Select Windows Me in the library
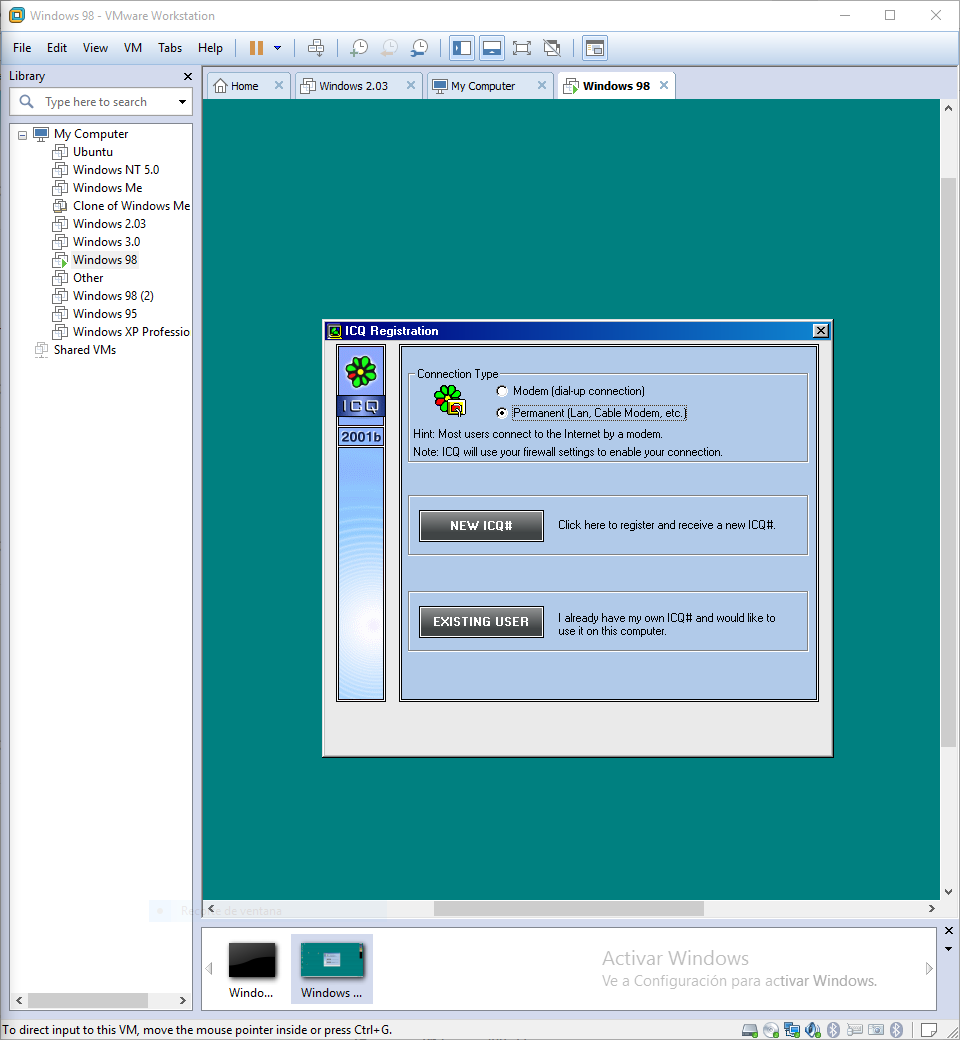 [107, 188]
